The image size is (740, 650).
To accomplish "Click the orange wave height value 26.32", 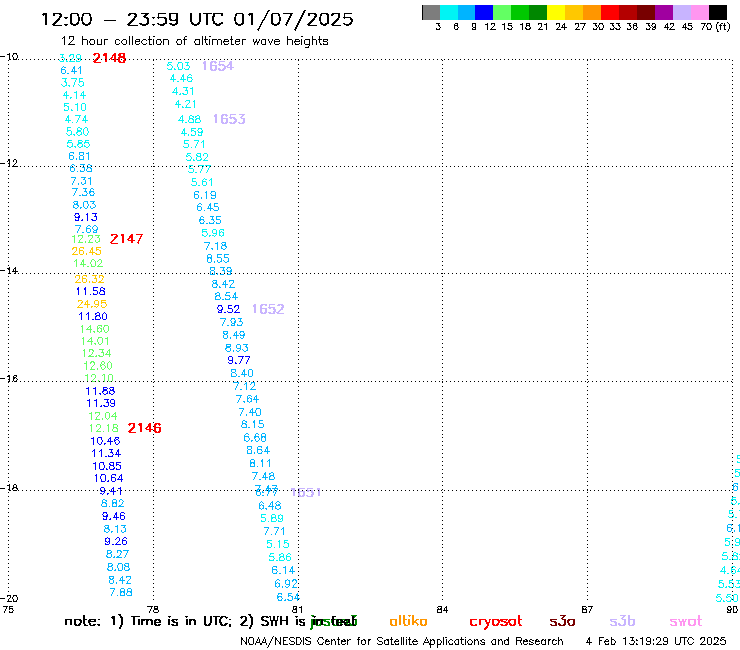I will [x=90, y=279].
